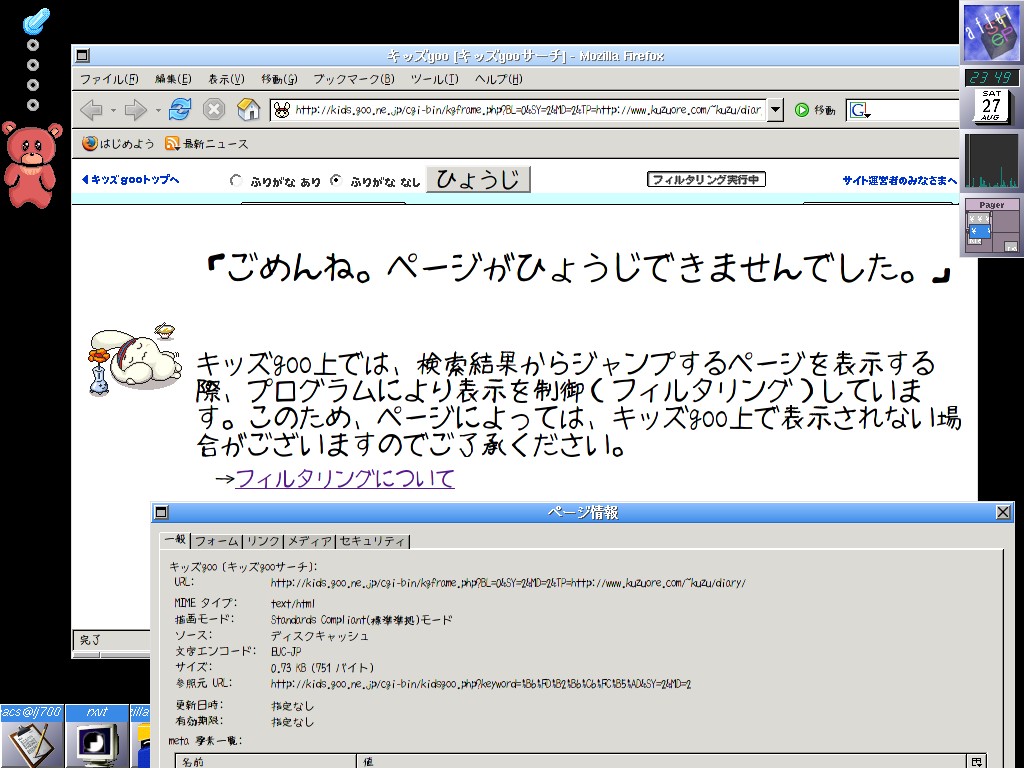Click the Firefox window menu icon in titlebar
The image size is (1024, 768).
point(82,56)
